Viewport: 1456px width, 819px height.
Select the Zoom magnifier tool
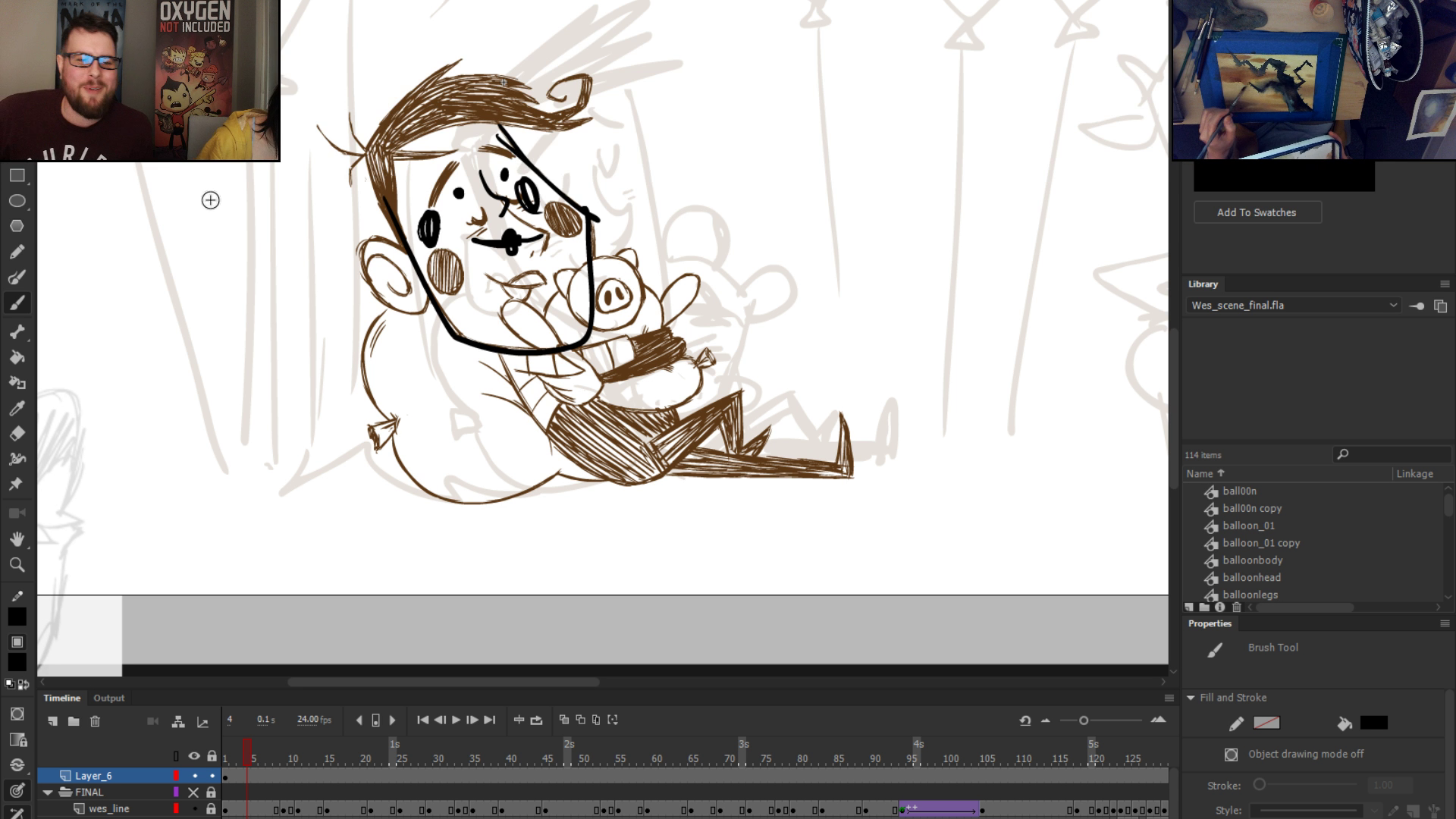tap(17, 565)
